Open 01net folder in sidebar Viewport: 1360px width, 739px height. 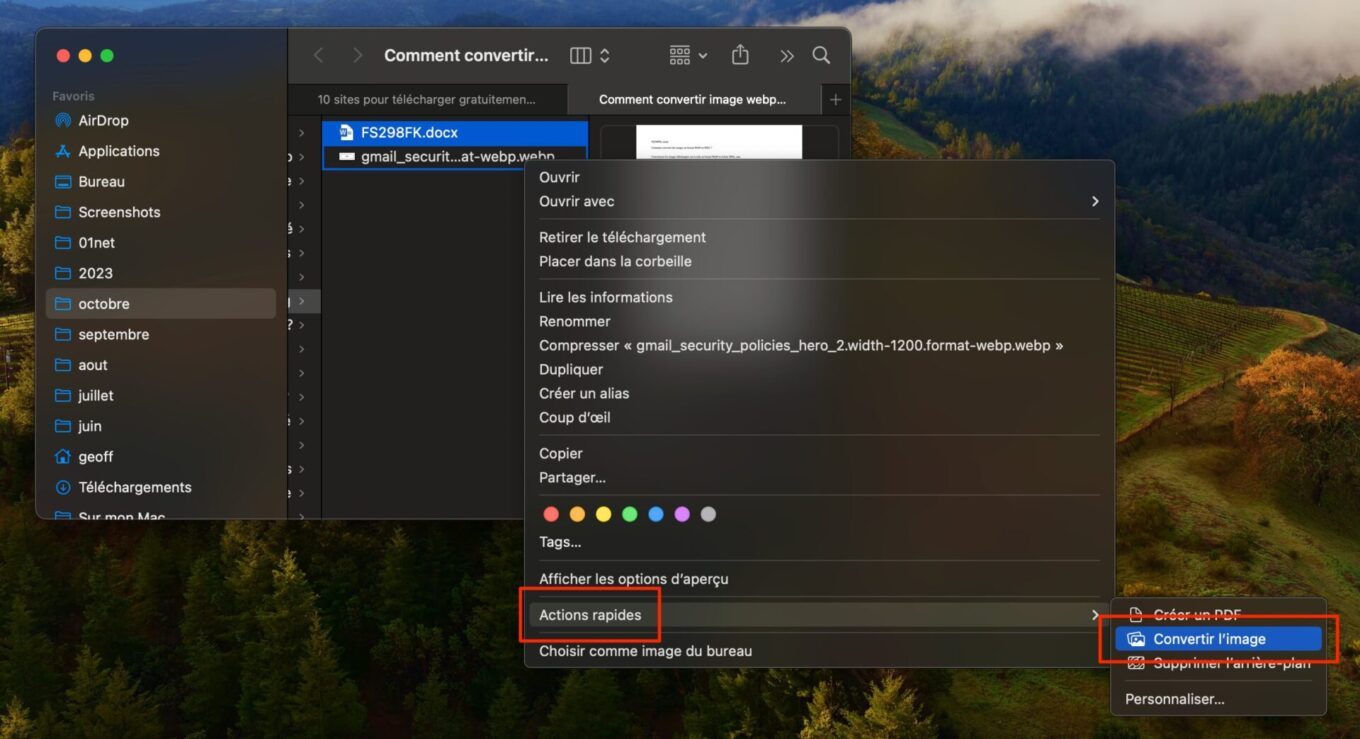[x=96, y=243]
